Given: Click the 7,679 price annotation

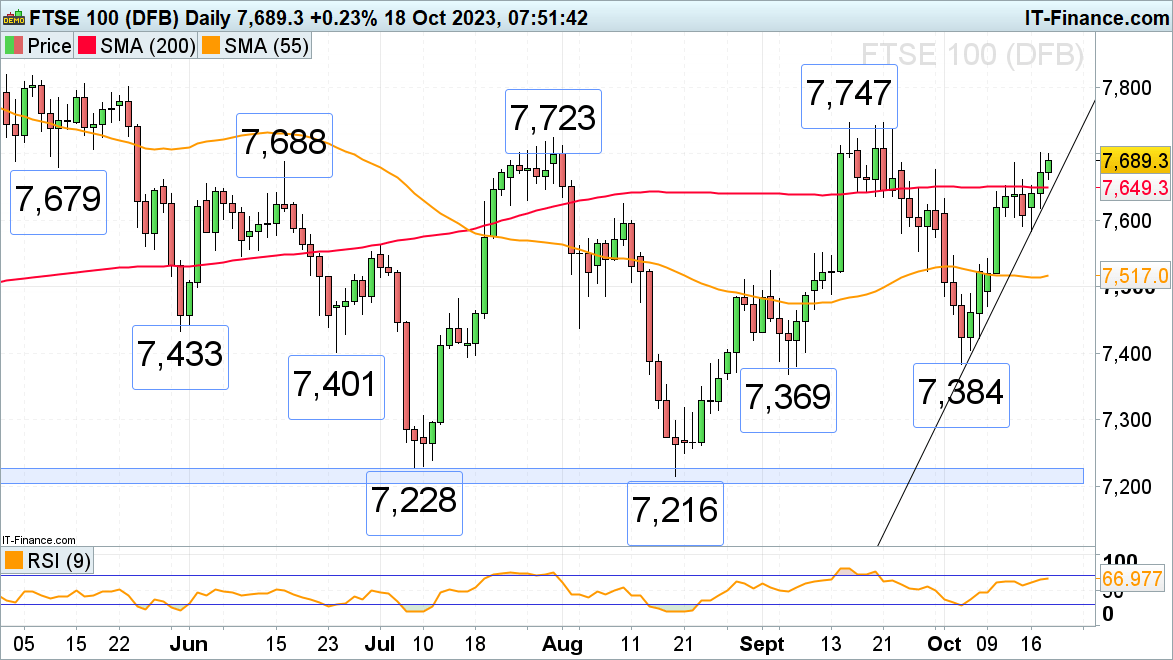Looking at the screenshot, I should coord(58,201).
